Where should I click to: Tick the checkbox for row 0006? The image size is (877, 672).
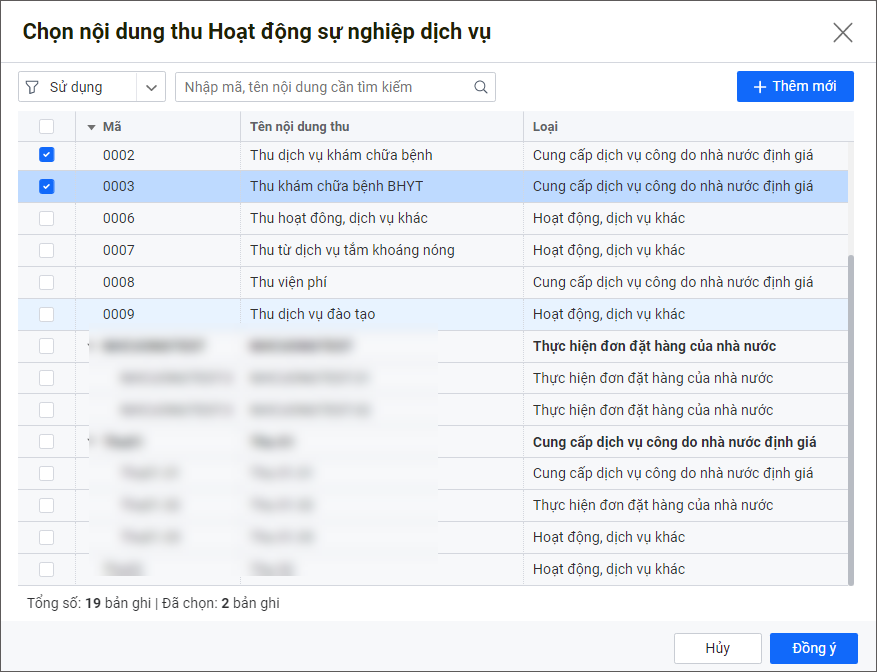pyautogui.click(x=47, y=218)
